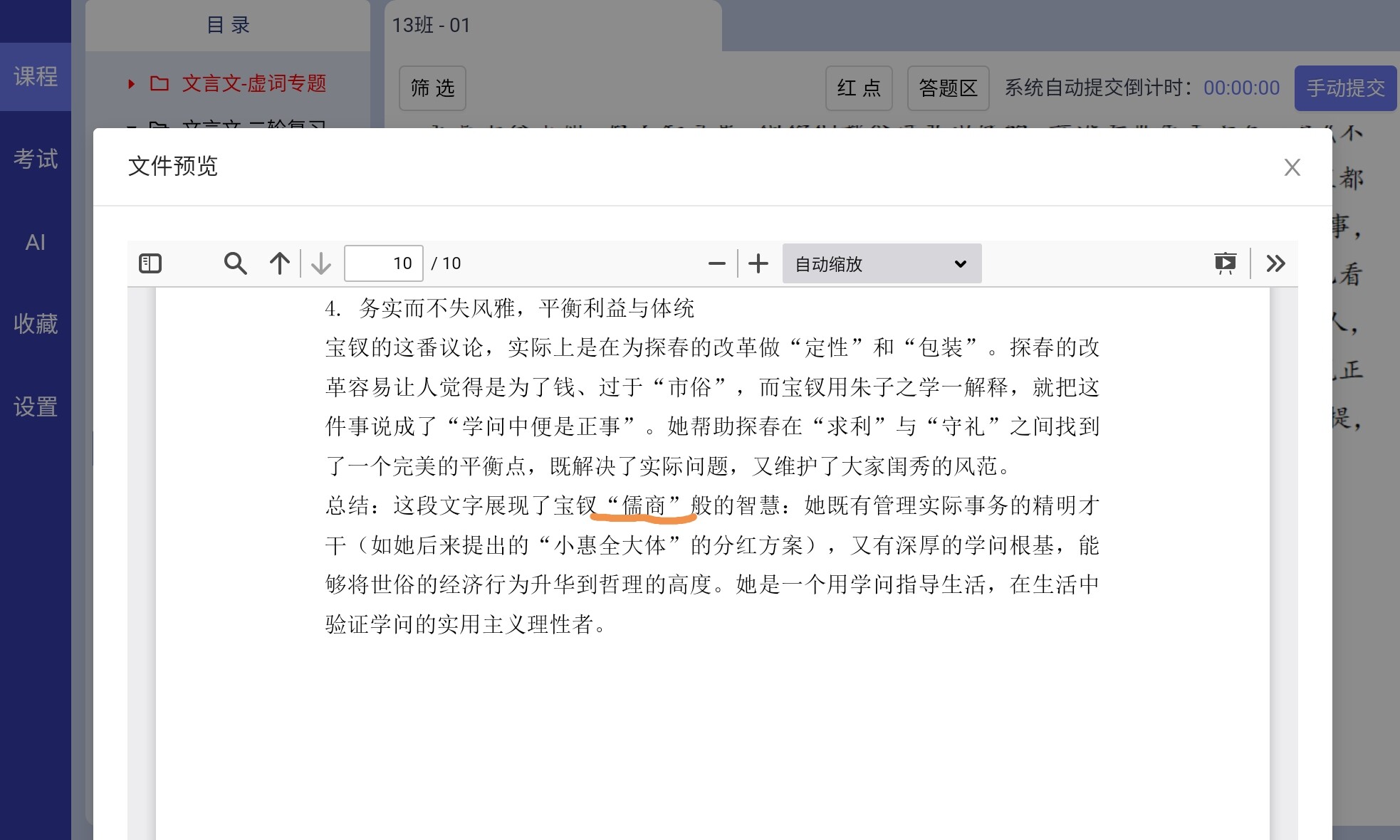The height and width of the screenshot is (840, 1400).
Task: Open the PDF tools double-chevron menu
Action: (x=1275, y=263)
